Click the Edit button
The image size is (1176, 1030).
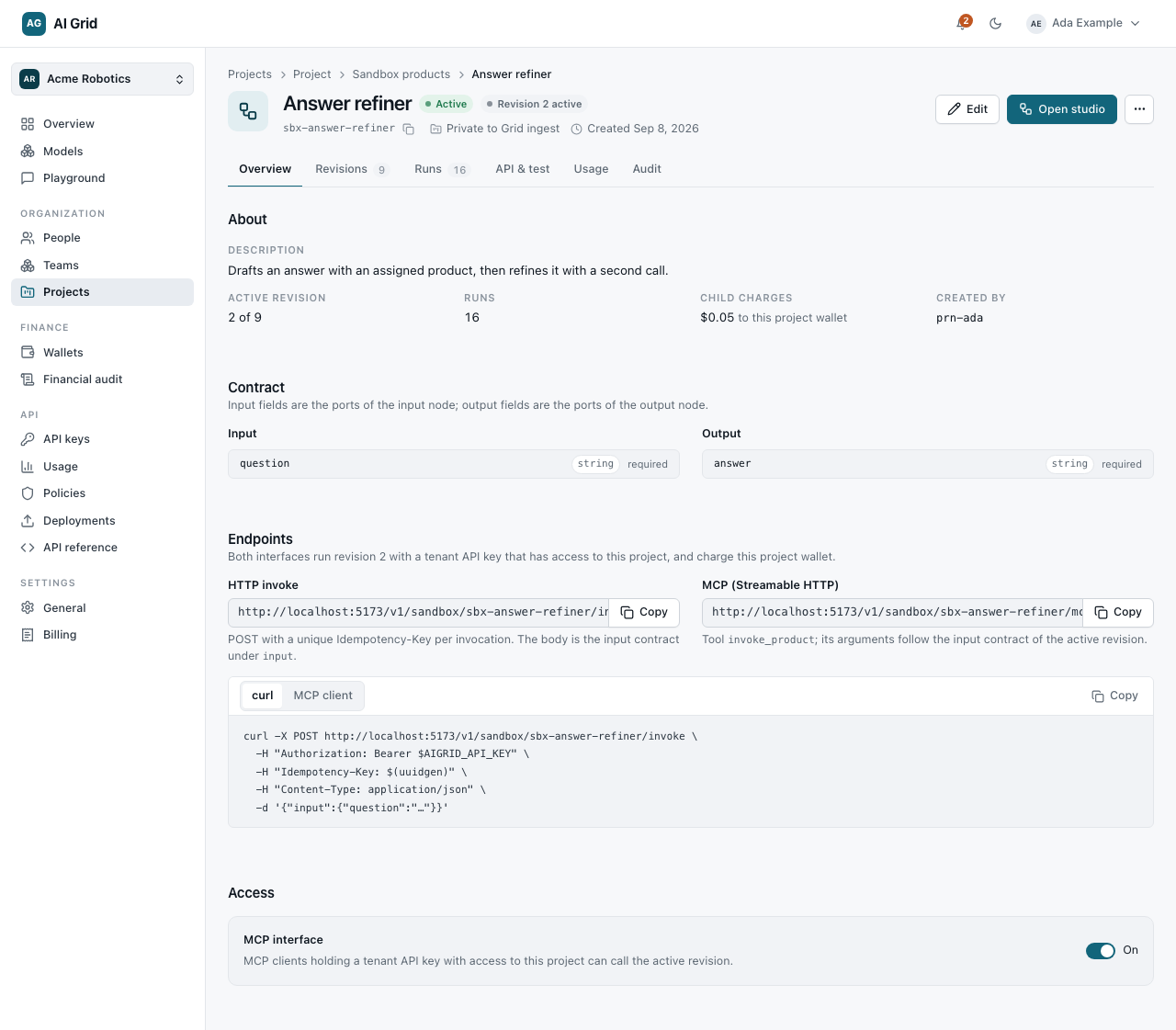pyautogui.click(x=967, y=109)
